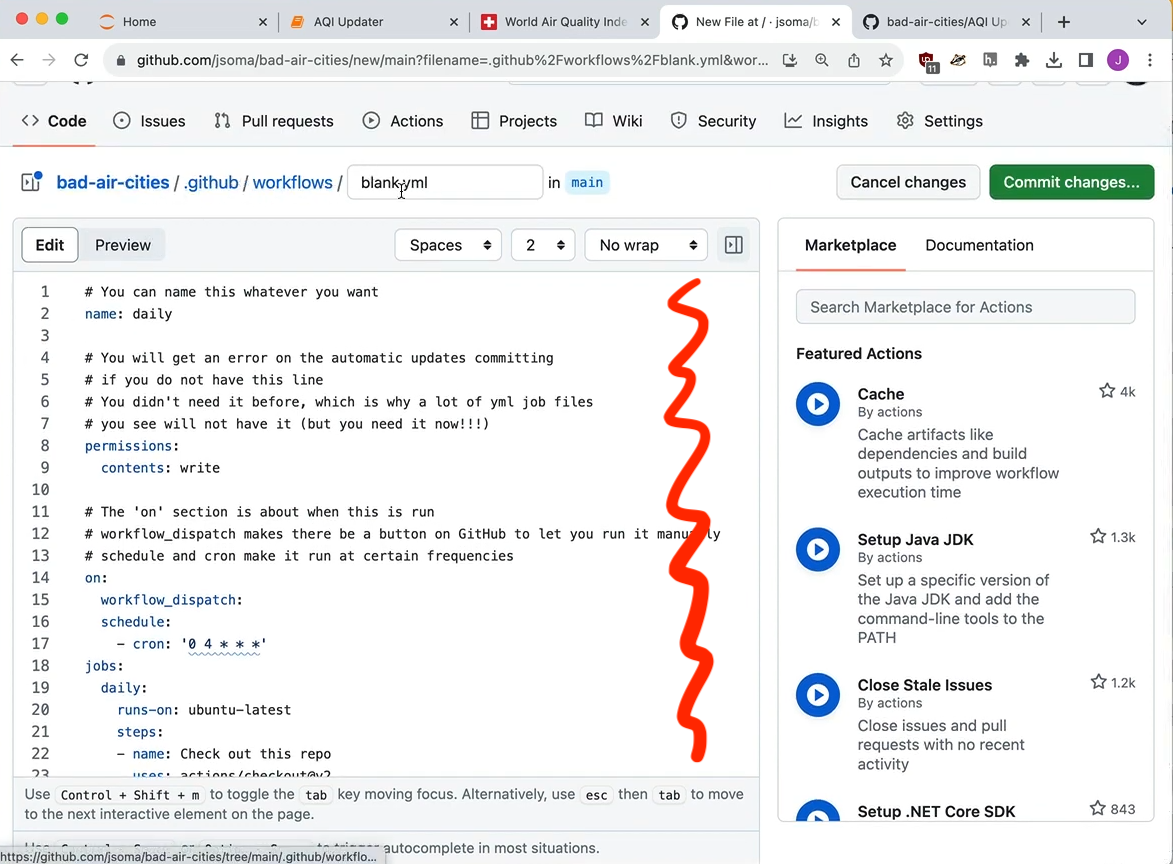Viewport: 1173px width, 864px height.
Task: Open the purple J profile avatar
Action: (x=1118, y=61)
